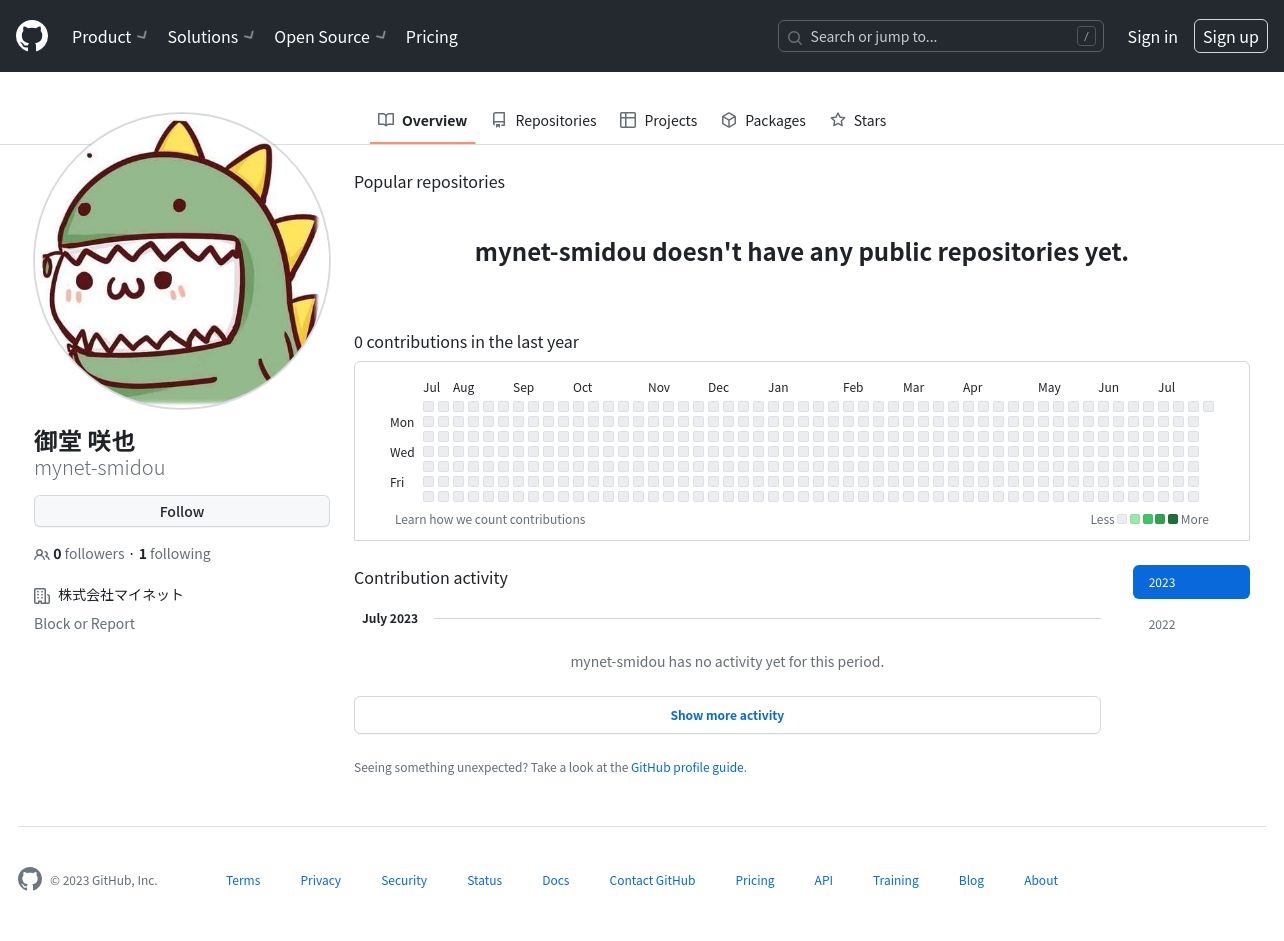Viewport: 1284px width, 941px height.
Task: Open the footer Privacy link
Action: point(320,880)
